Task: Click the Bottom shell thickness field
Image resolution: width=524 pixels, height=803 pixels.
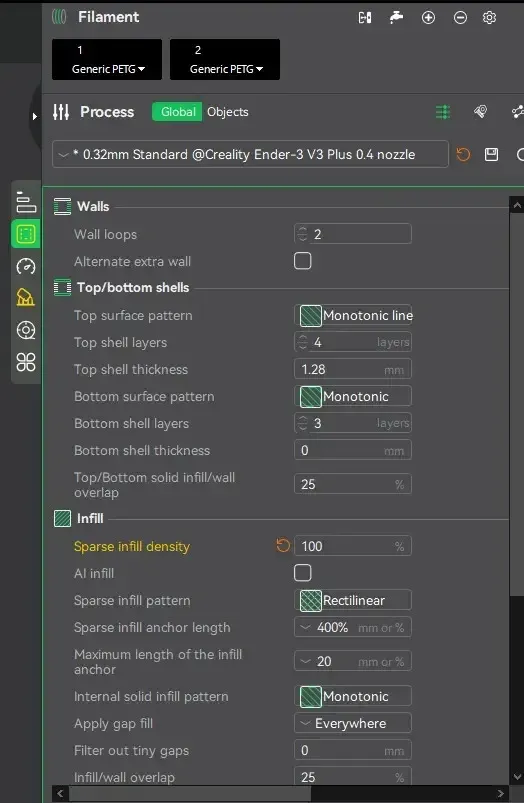Action: click(353, 450)
